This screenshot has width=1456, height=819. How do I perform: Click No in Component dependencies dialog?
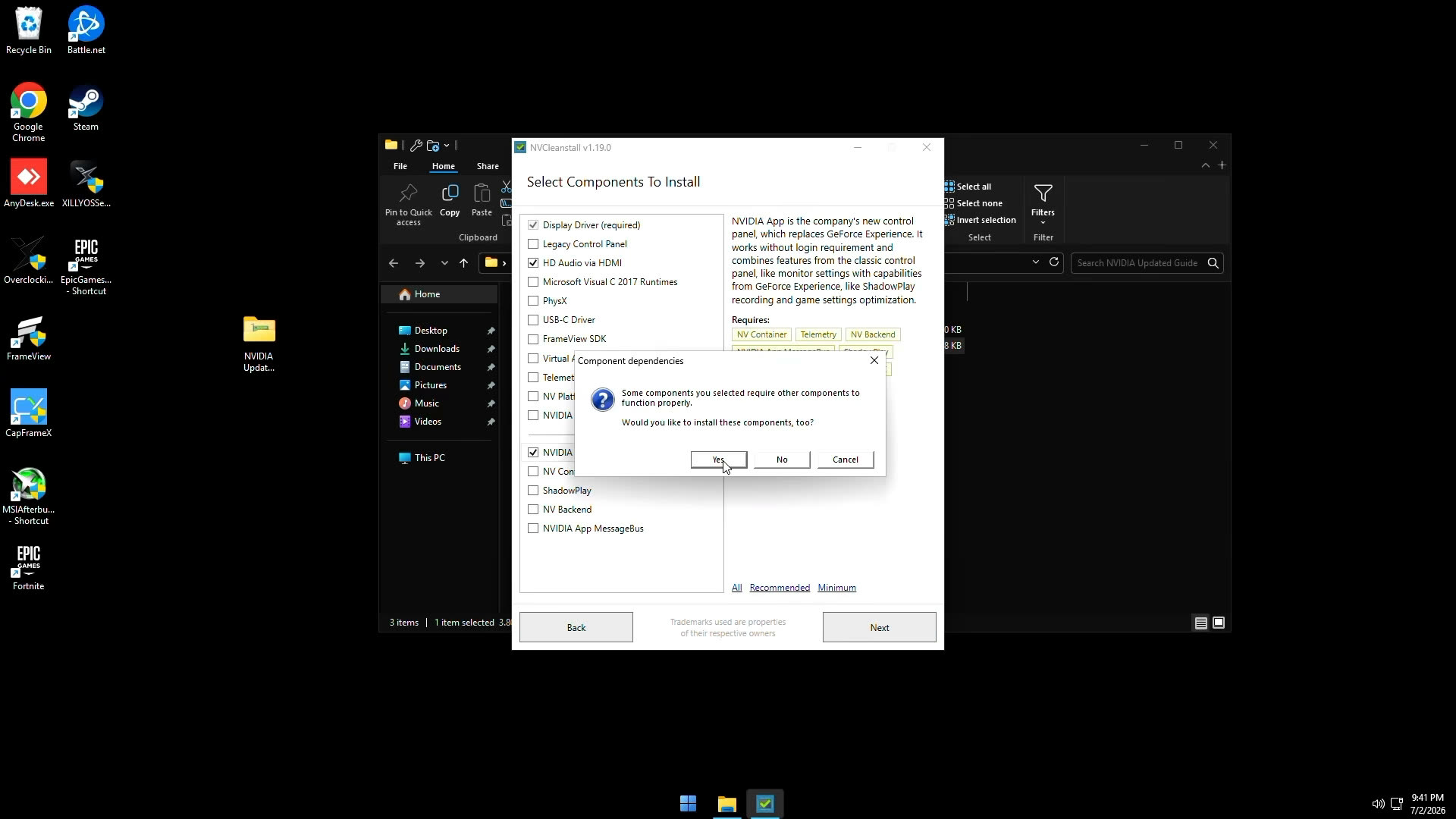[782, 460]
